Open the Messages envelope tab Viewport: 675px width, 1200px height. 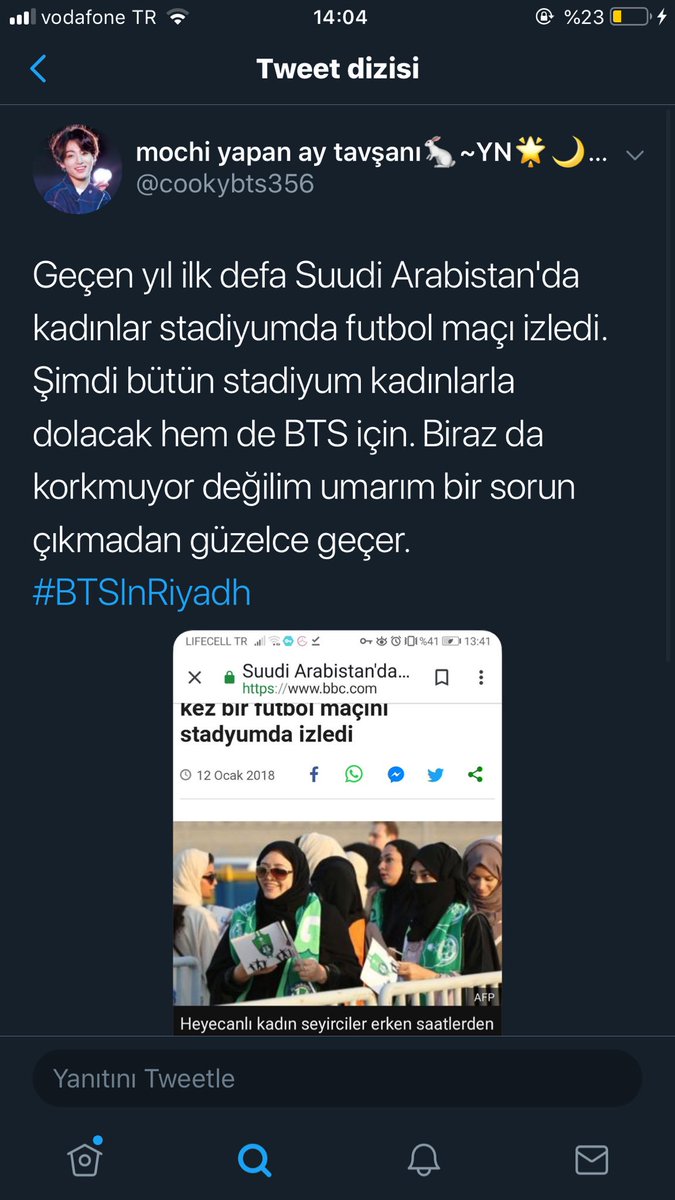[x=592, y=1159]
